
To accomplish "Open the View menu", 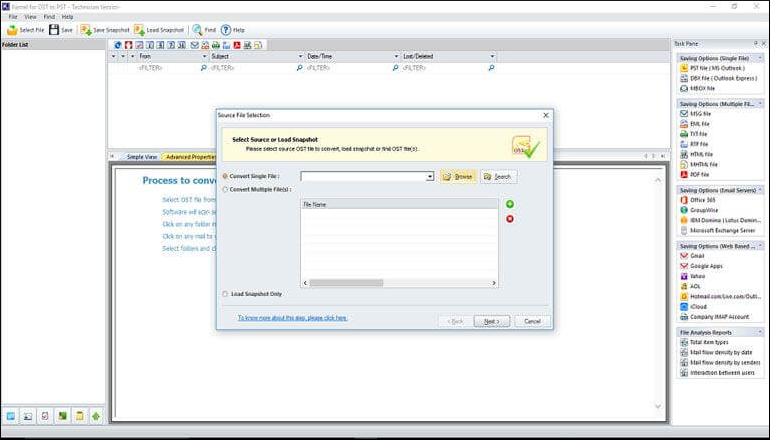I will tap(30, 17).
